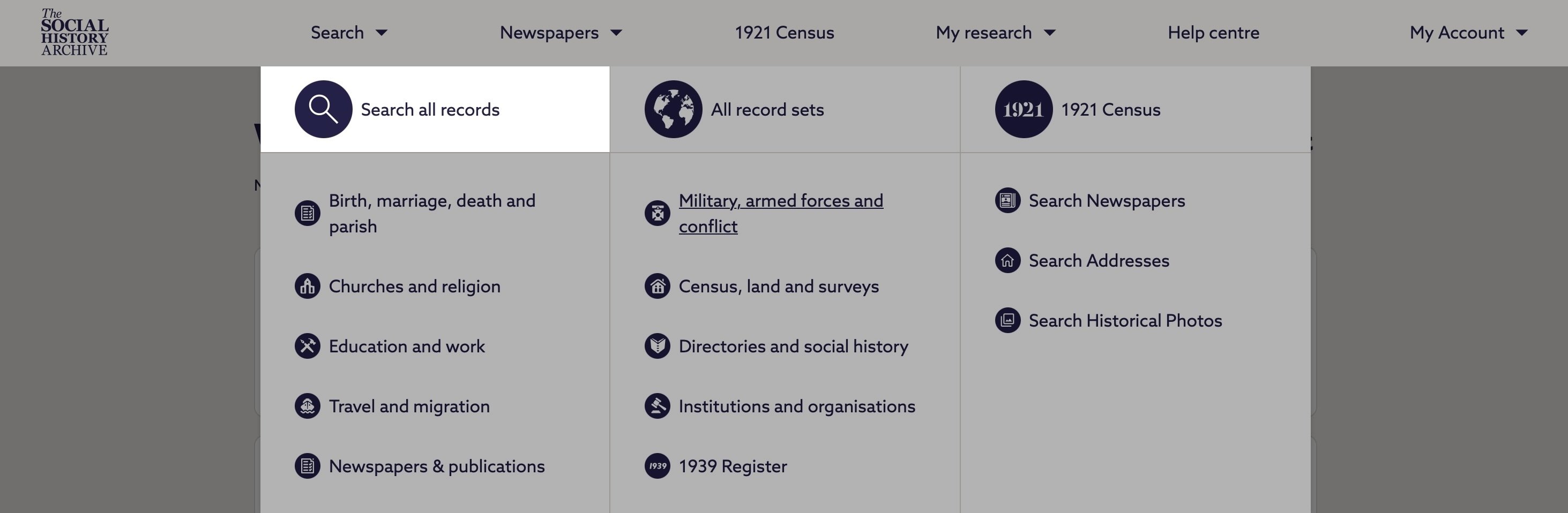Viewport: 1568px width, 513px height.
Task: Open the Newspapers dropdown menu
Action: coord(560,33)
